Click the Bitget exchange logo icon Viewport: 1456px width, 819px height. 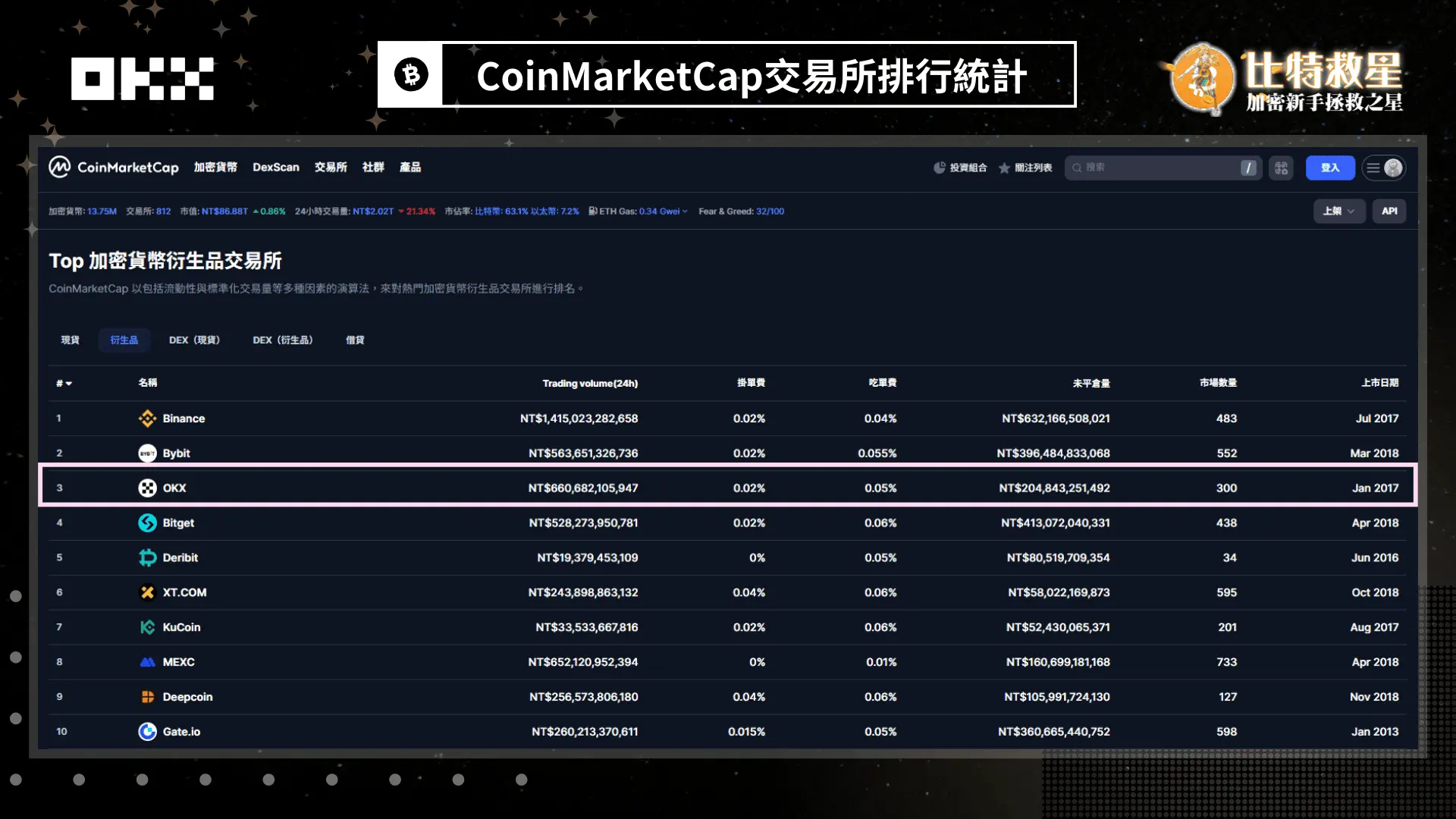click(147, 523)
